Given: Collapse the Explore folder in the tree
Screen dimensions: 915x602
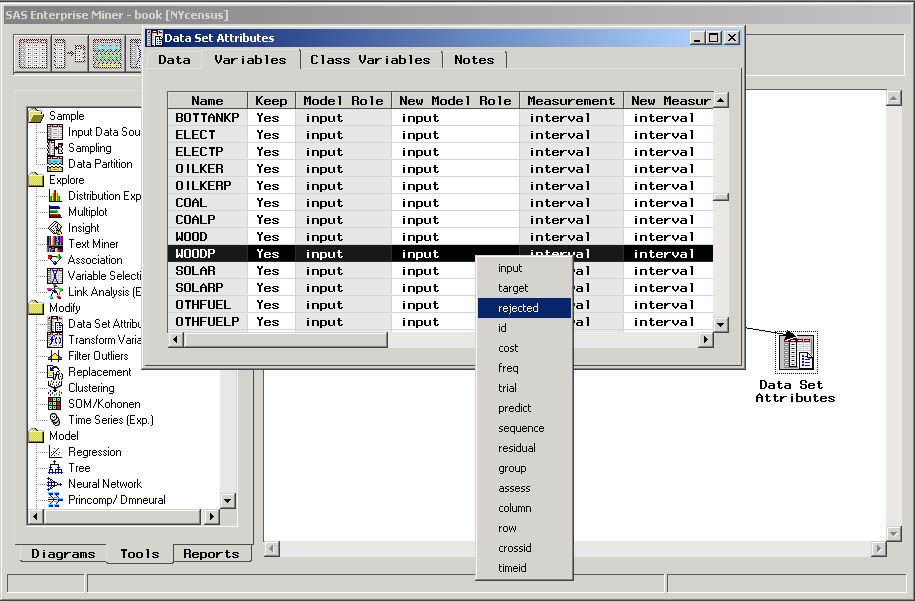Looking at the screenshot, I should coord(36,180).
